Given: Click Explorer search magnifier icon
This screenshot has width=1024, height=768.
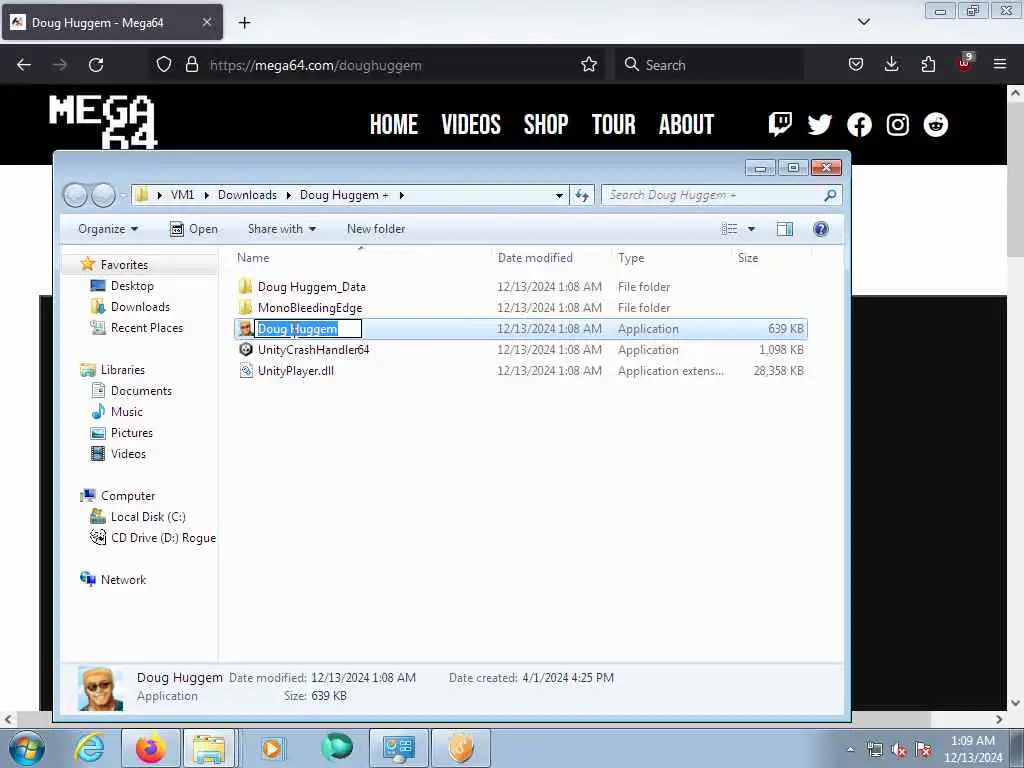Looking at the screenshot, I should (830, 195).
